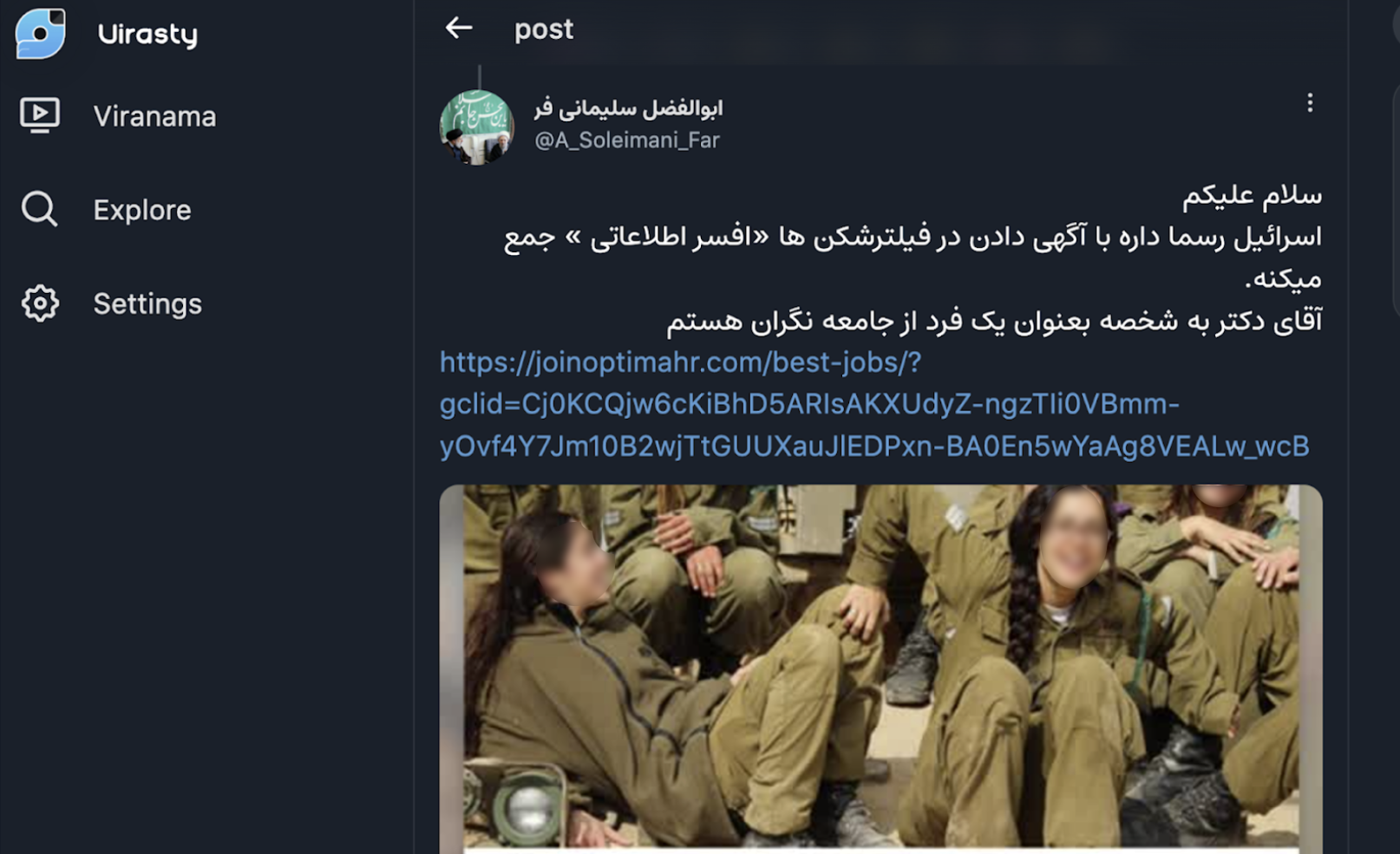Open the attached soldiers photo
1400x854 pixels.
point(880,668)
